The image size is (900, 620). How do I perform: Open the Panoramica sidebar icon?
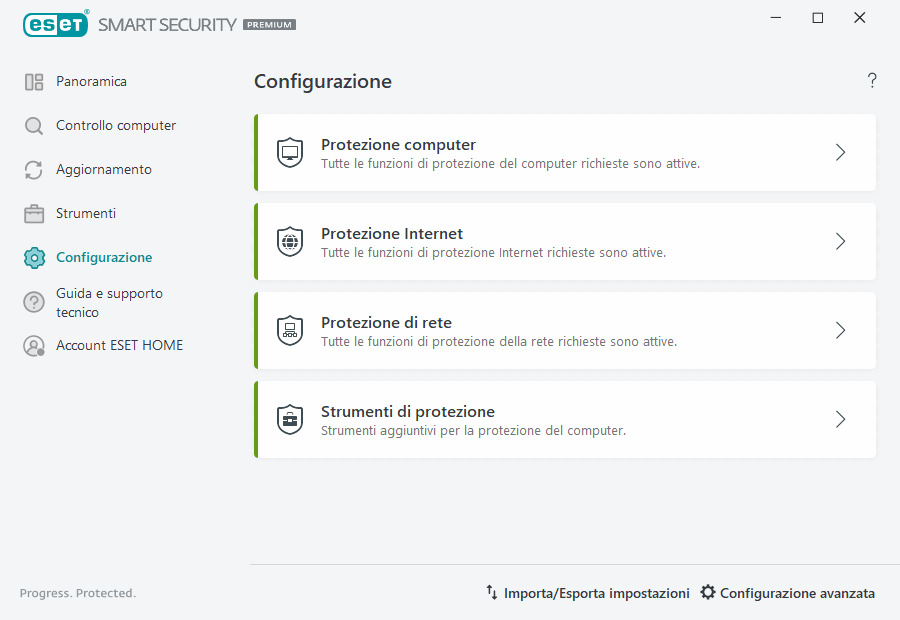pyautogui.click(x=32, y=81)
